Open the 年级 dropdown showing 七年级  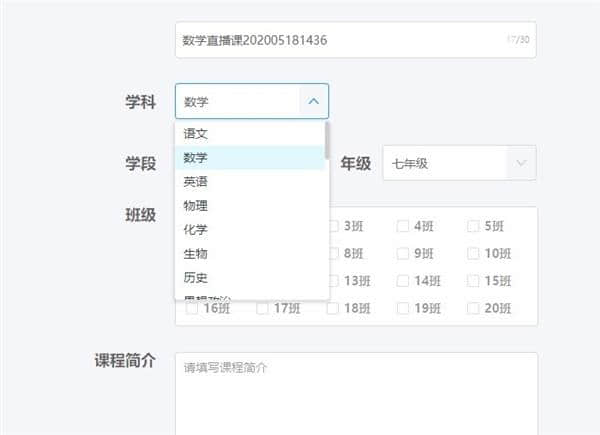445,163
